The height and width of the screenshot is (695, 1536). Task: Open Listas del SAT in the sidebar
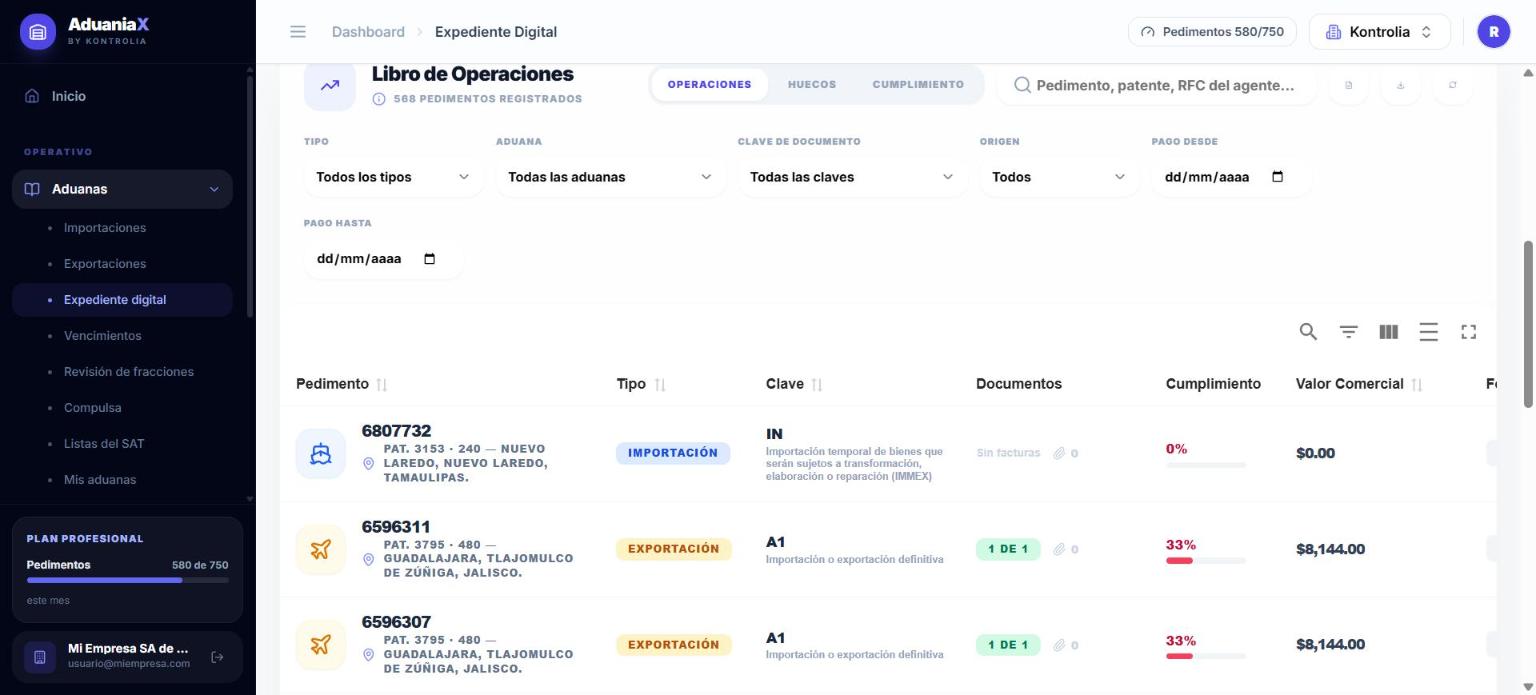(x=104, y=444)
